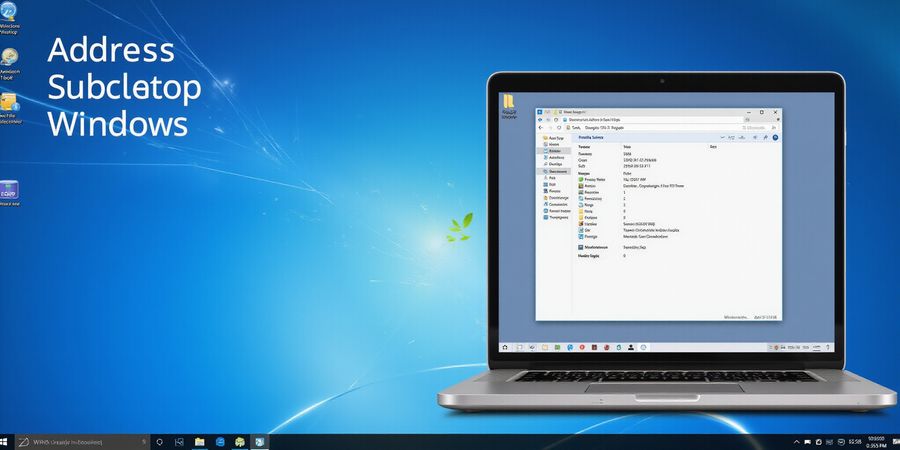This screenshot has height=450, width=900.
Task: Open person silhouette icon on laptop's taskbar
Action: [x=631, y=347]
